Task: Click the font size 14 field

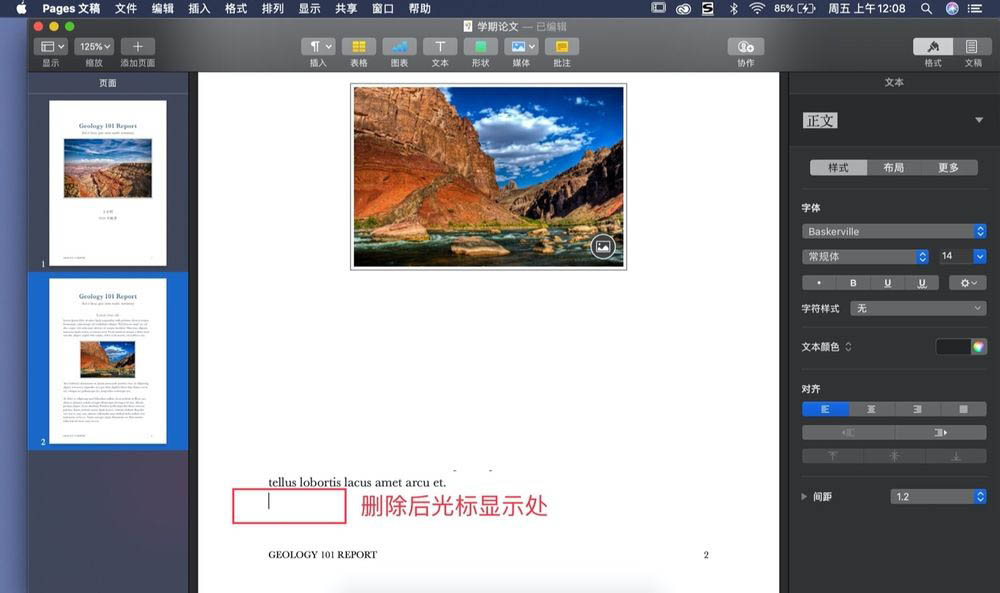Action: (x=955, y=256)
